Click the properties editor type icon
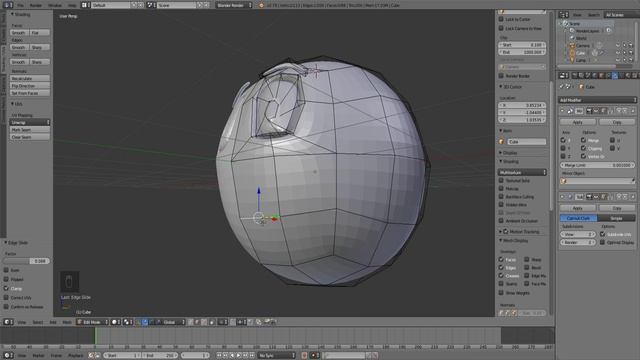Viewport: 640px width, 360px height. point(564,76)
